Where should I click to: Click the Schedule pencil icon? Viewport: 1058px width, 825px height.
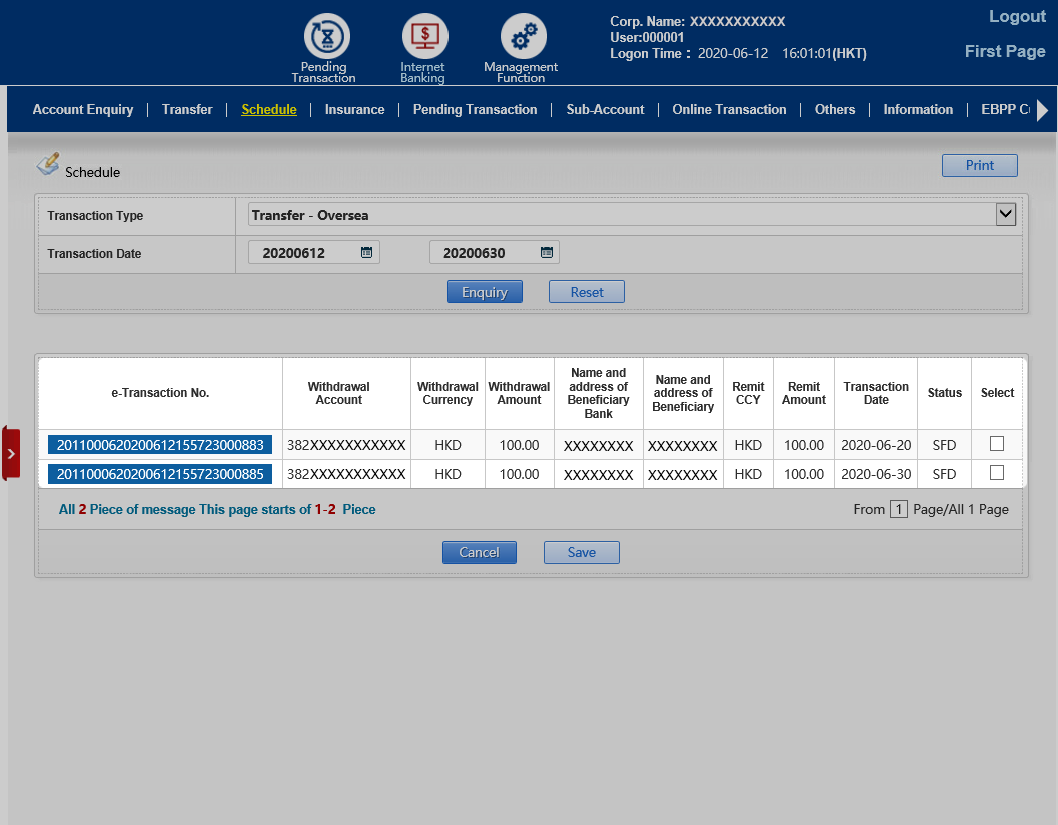[x=48, y=165]
